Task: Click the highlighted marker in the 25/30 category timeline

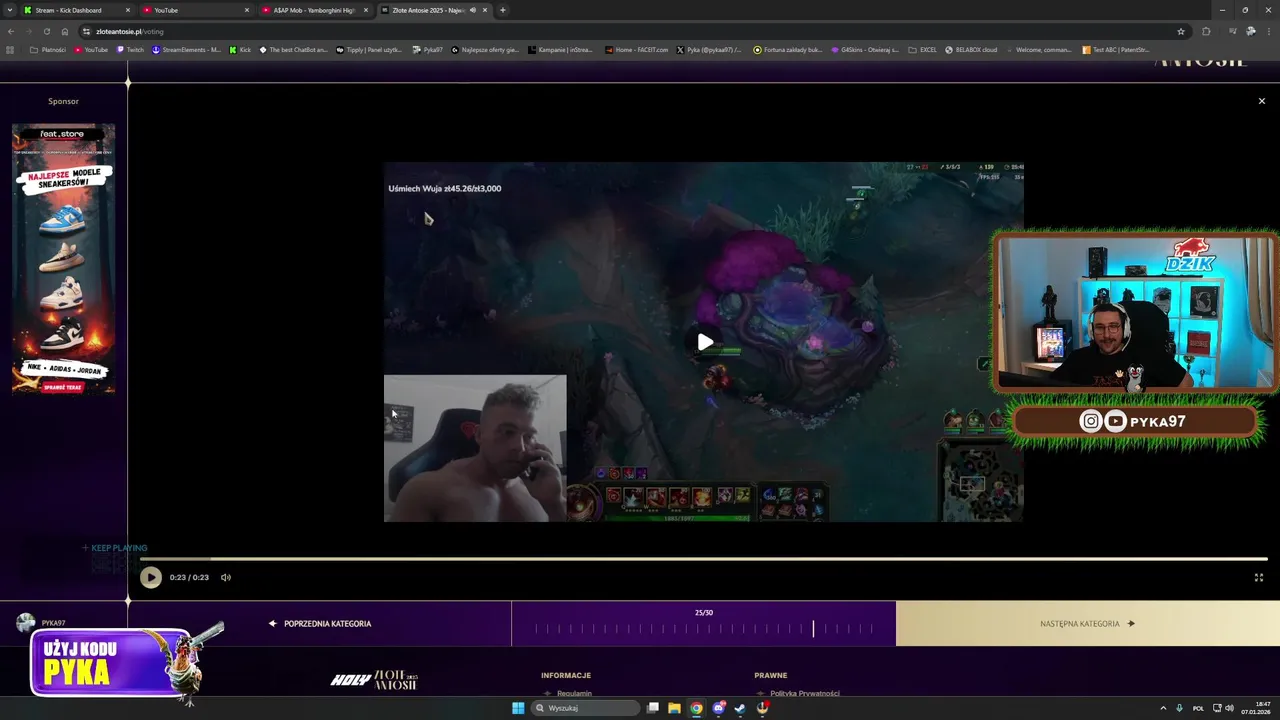Action: 813,628
